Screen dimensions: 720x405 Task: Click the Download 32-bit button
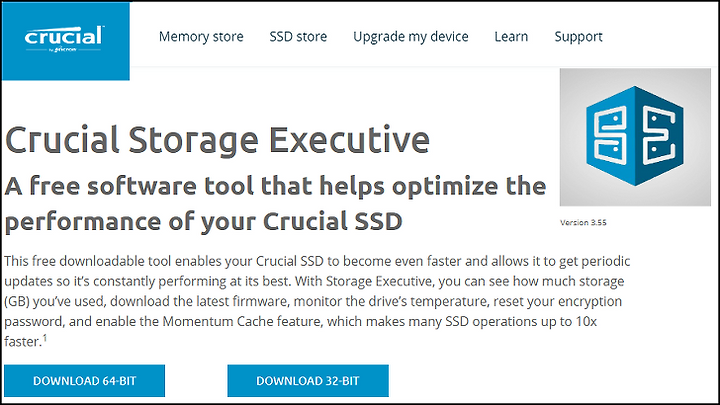coord(308,381)
